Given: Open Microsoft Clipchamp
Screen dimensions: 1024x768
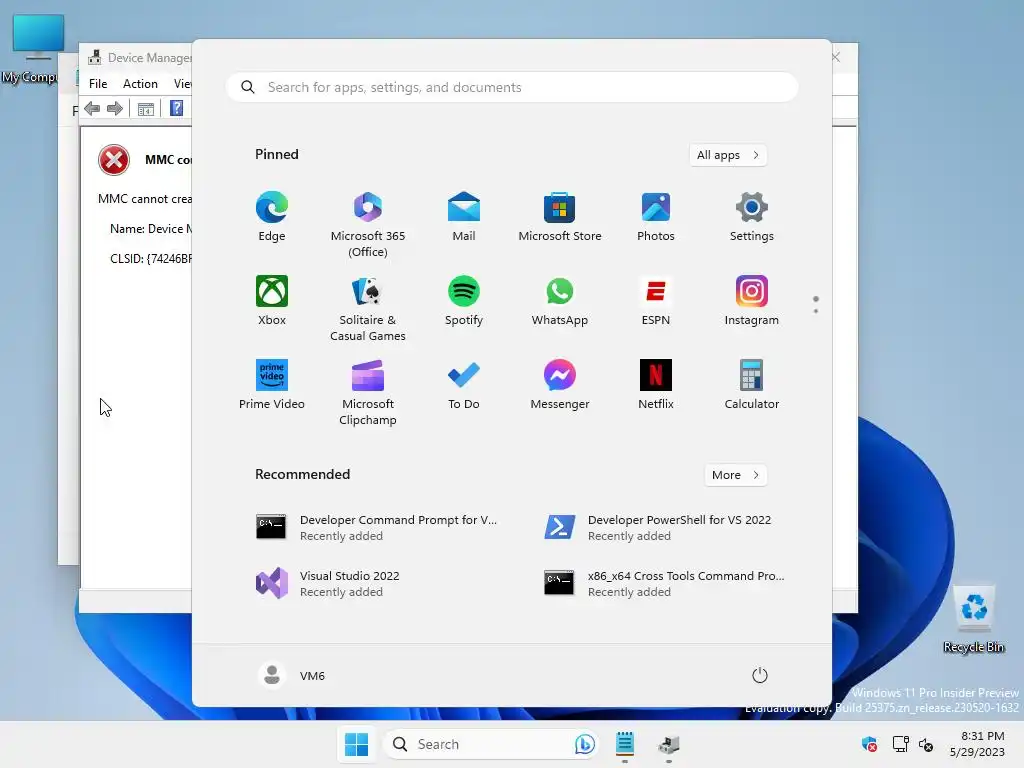Looking at the screenshot, I should coord(368,392).
